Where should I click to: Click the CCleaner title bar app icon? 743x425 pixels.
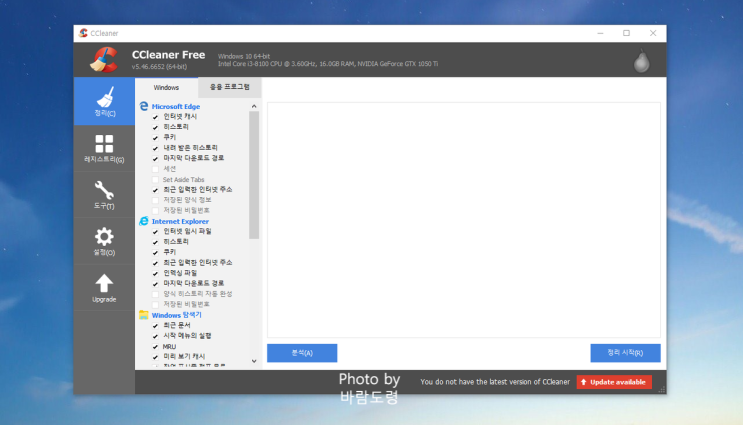point(83,33)
